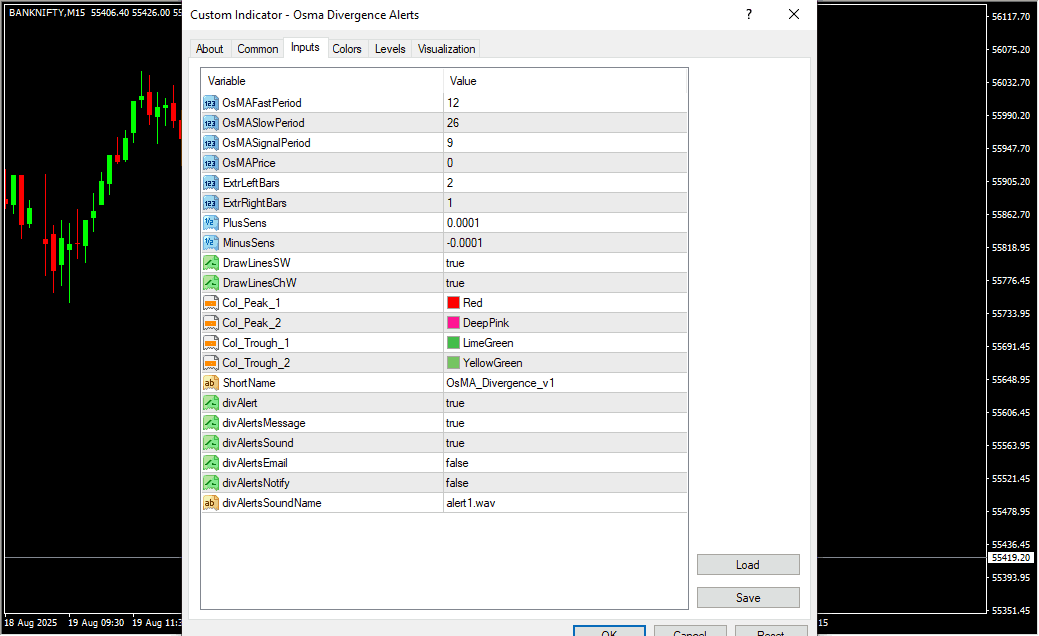This screenshot has width=1039, height=636.
Task: Click the PlusSens double type icon
Action: 210,223
